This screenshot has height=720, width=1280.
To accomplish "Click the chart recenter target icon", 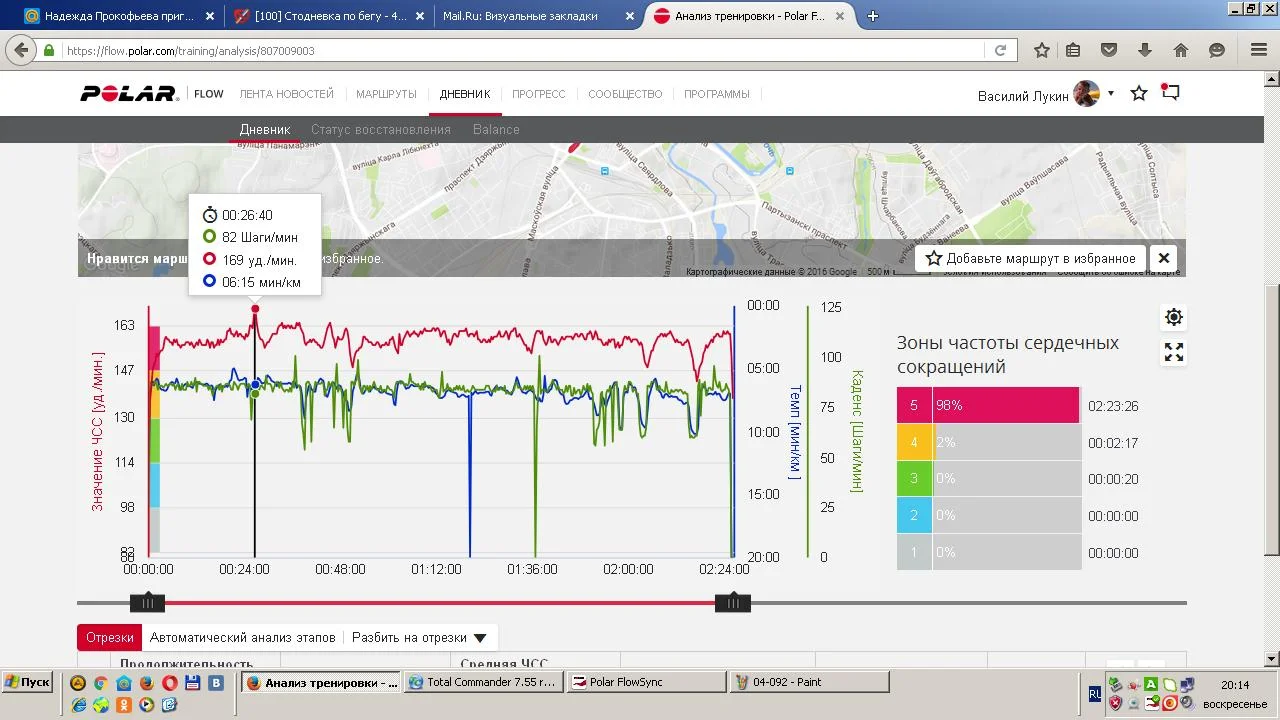I will [1174, 317].
